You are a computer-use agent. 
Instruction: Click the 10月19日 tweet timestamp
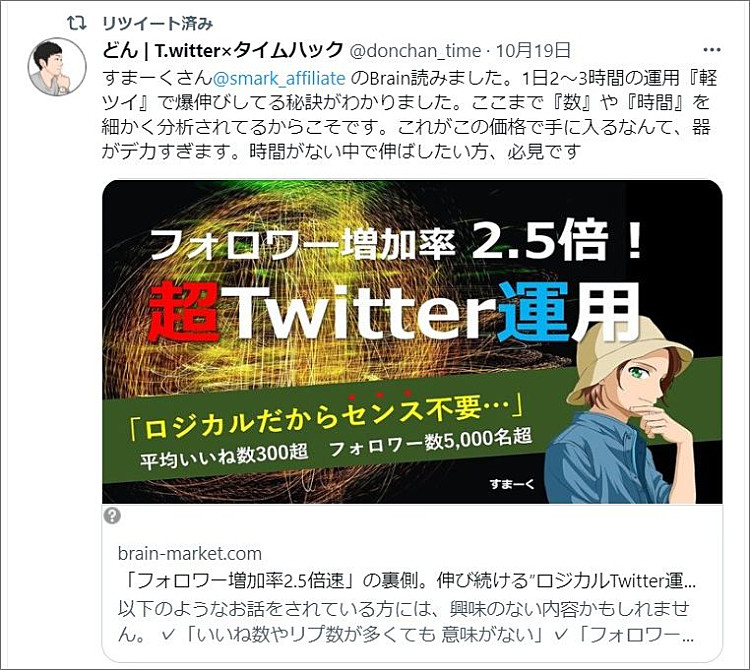click(533, 51)
